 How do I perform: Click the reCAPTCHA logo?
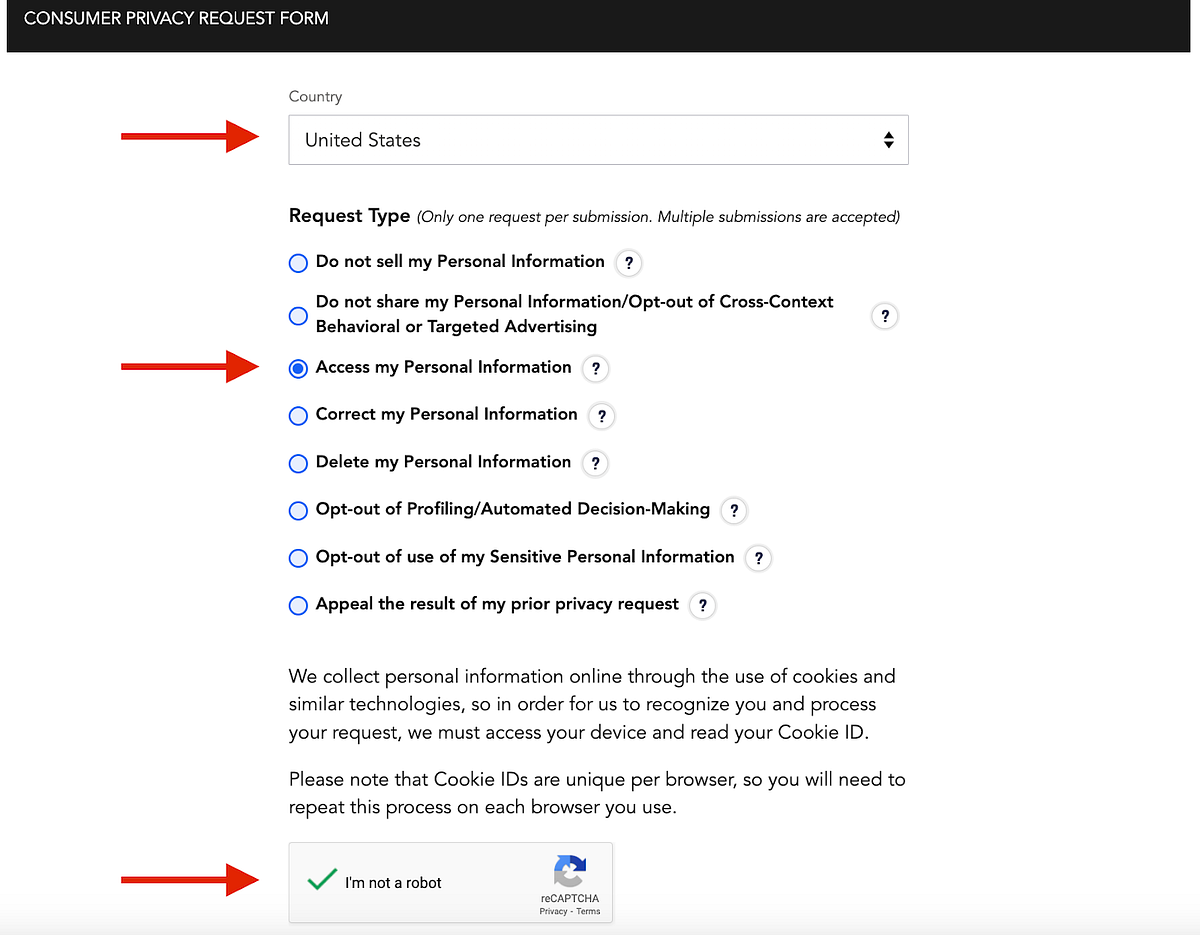pos(569,871)
